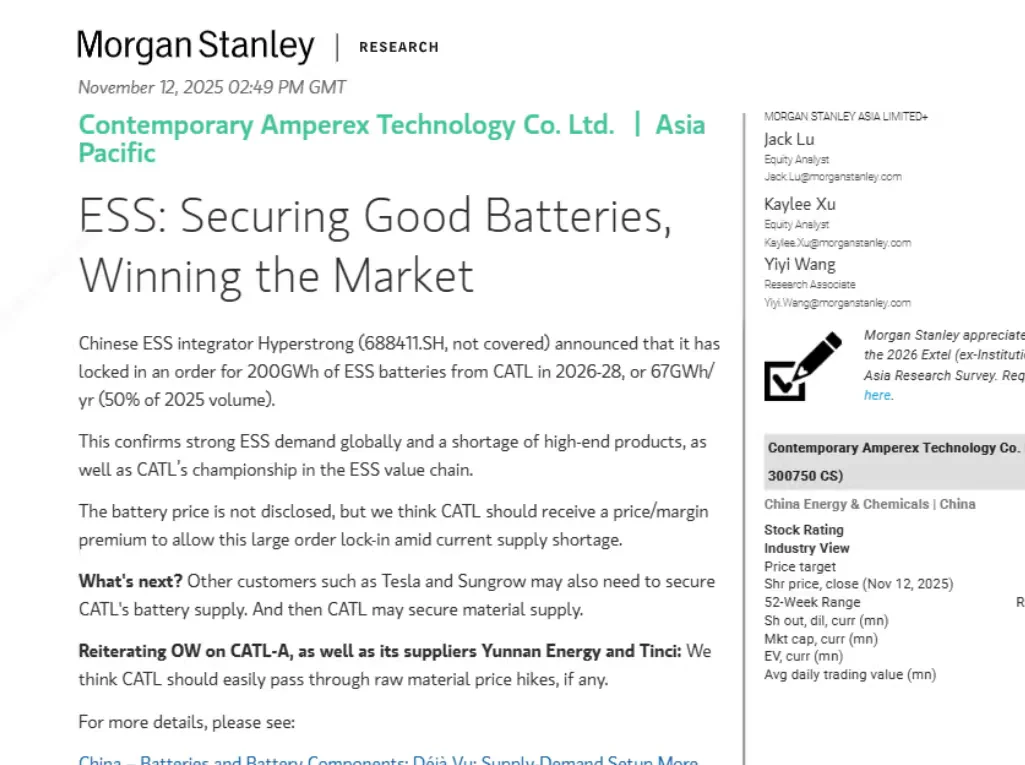Click the MORGAN STANLEY ASIA LIMITED+ text
The height and width of the screenshot is (765, 1025).
click(845, 117)
